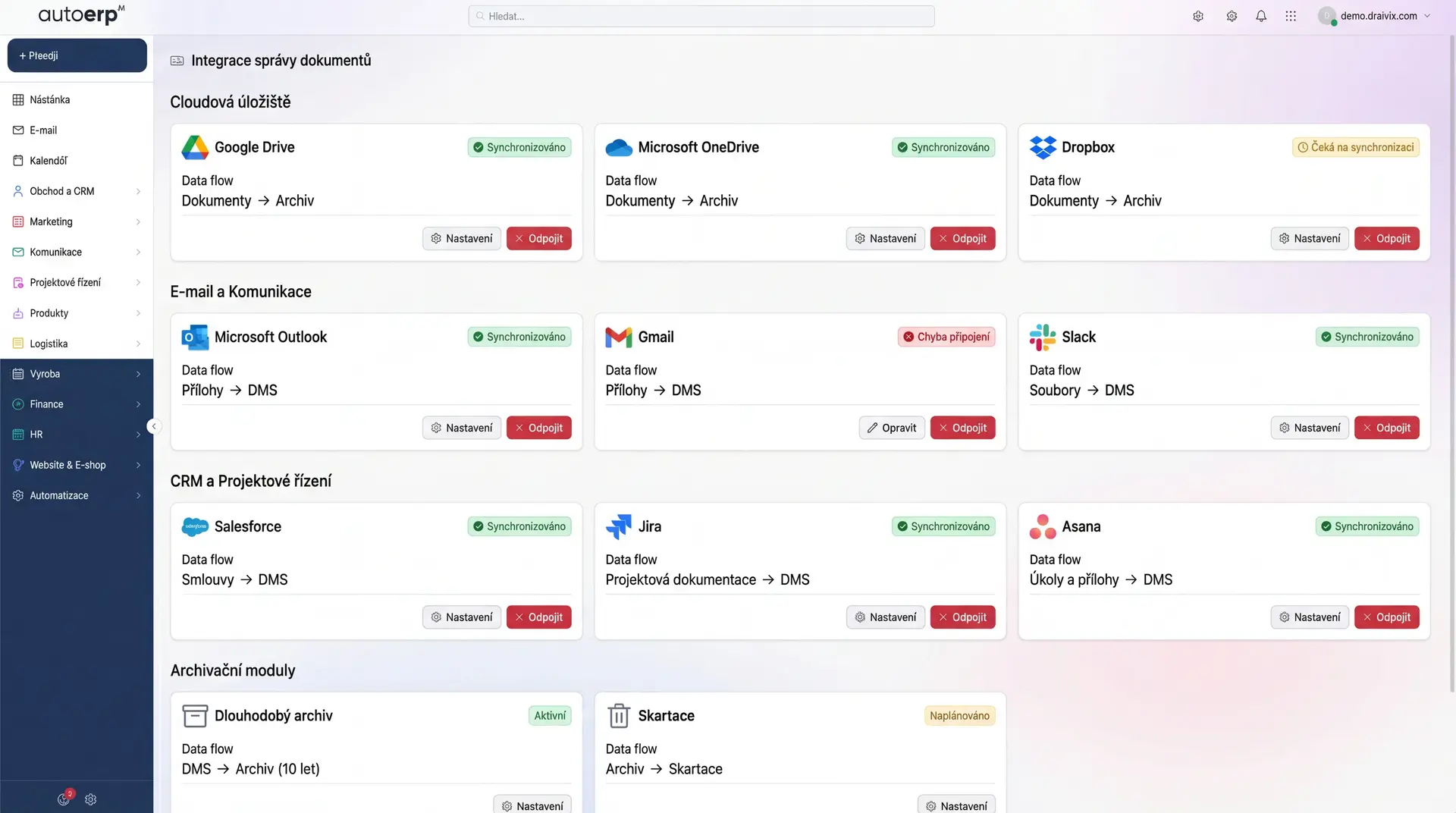Click the notification bell icon
The width and height of the screenshot is (1456, 813).
1261,16
